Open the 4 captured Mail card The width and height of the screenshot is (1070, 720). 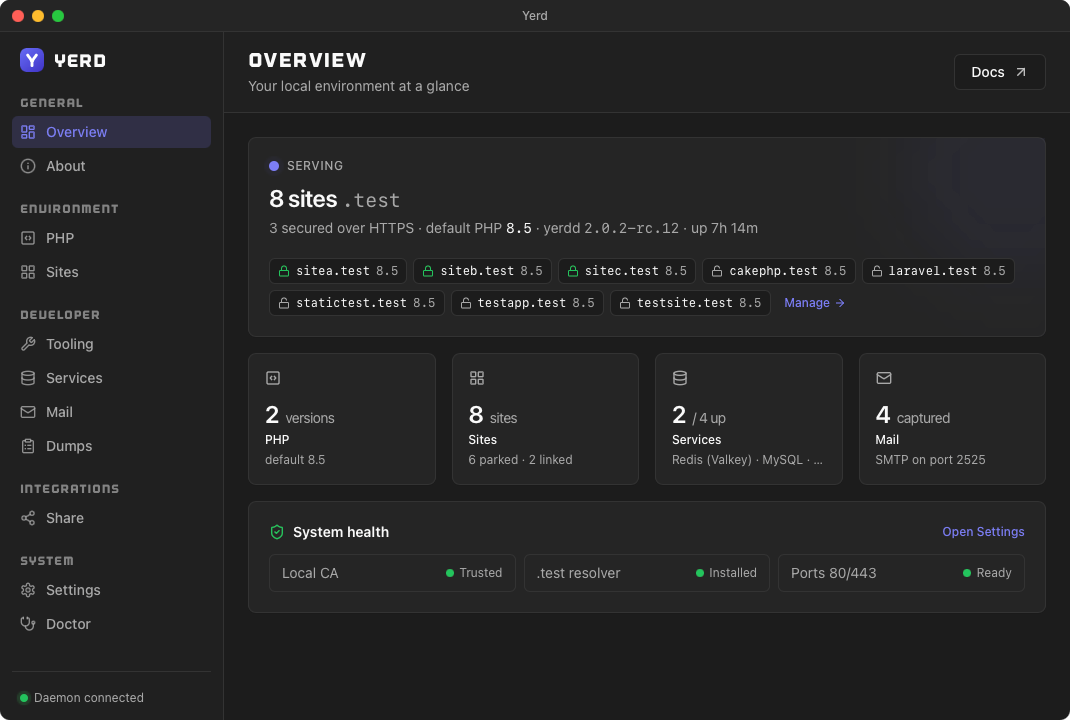coord(952,419)
